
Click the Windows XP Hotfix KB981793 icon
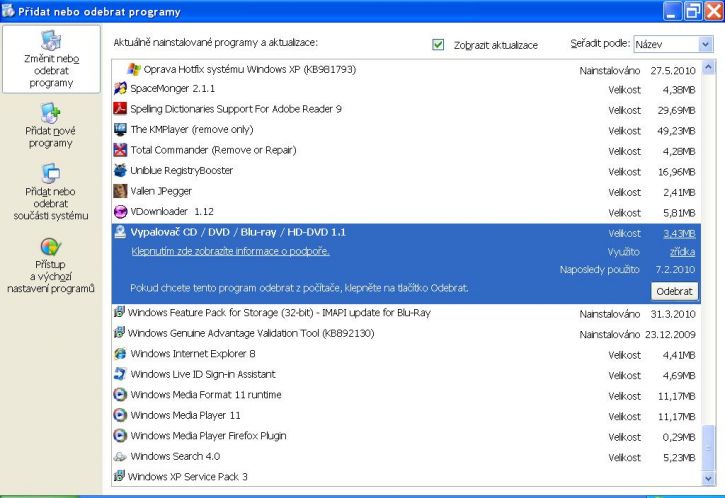point(134,69)
